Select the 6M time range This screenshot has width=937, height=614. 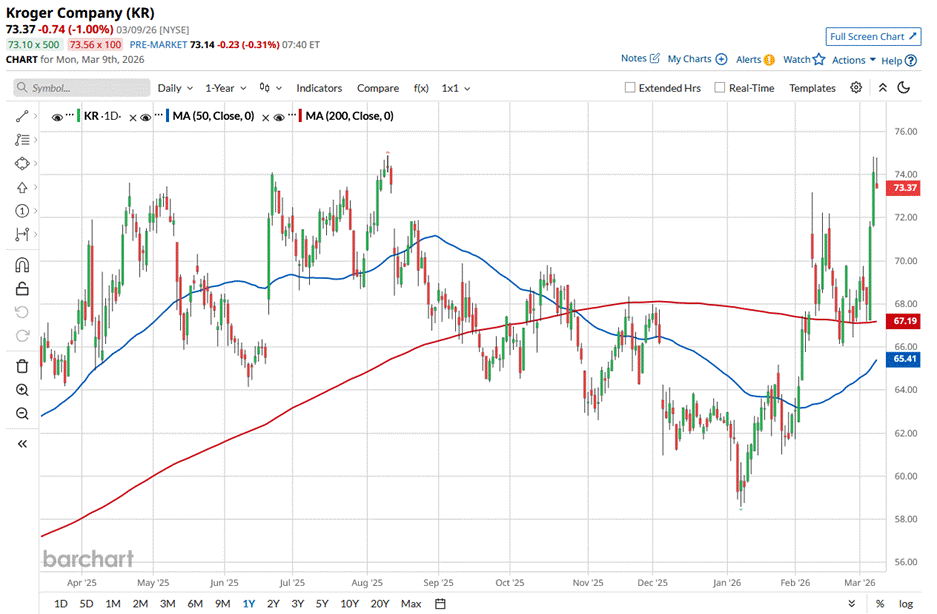195,604
